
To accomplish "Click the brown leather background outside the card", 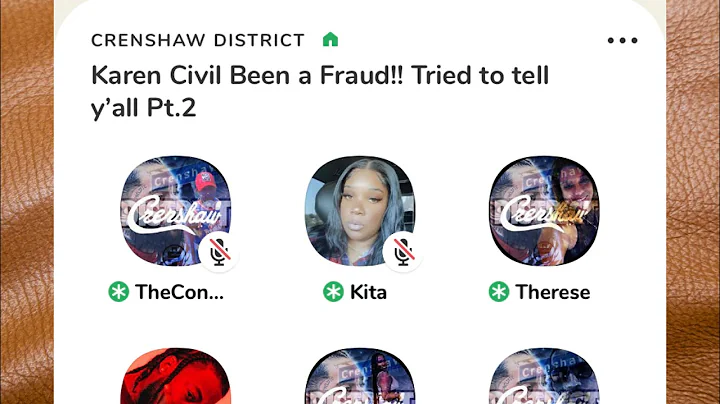I will (26, 202).
